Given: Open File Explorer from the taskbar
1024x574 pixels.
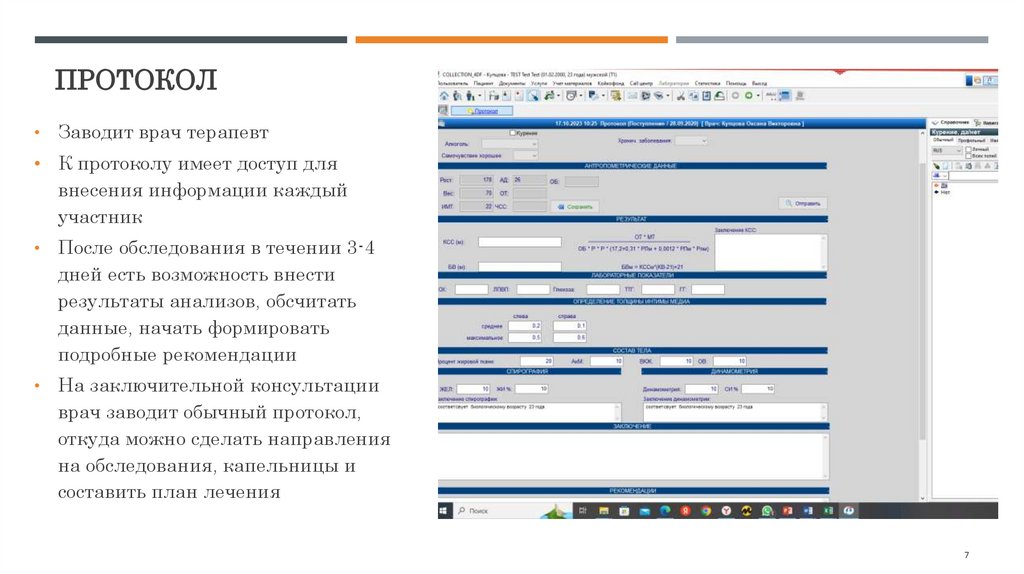Looking at the screenshot, I should pos(604,511).
